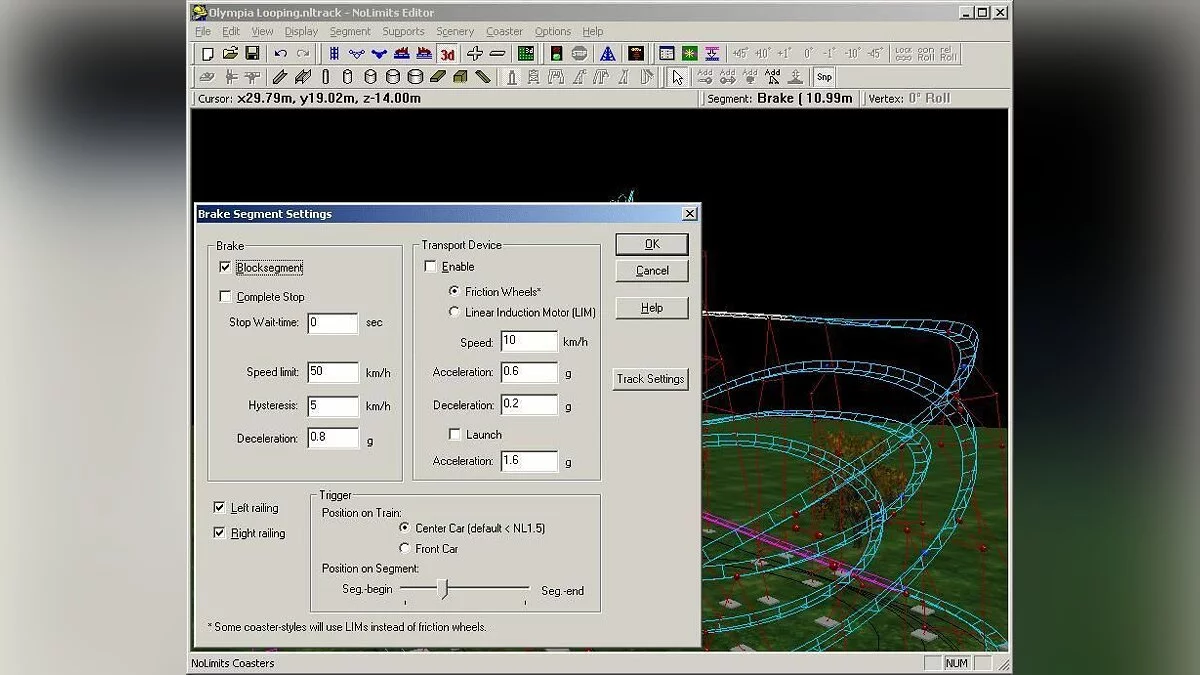Click the Brake Deceleration field showing 0.8
This screenshot has height=675, width=1200.
pos(333,438)
